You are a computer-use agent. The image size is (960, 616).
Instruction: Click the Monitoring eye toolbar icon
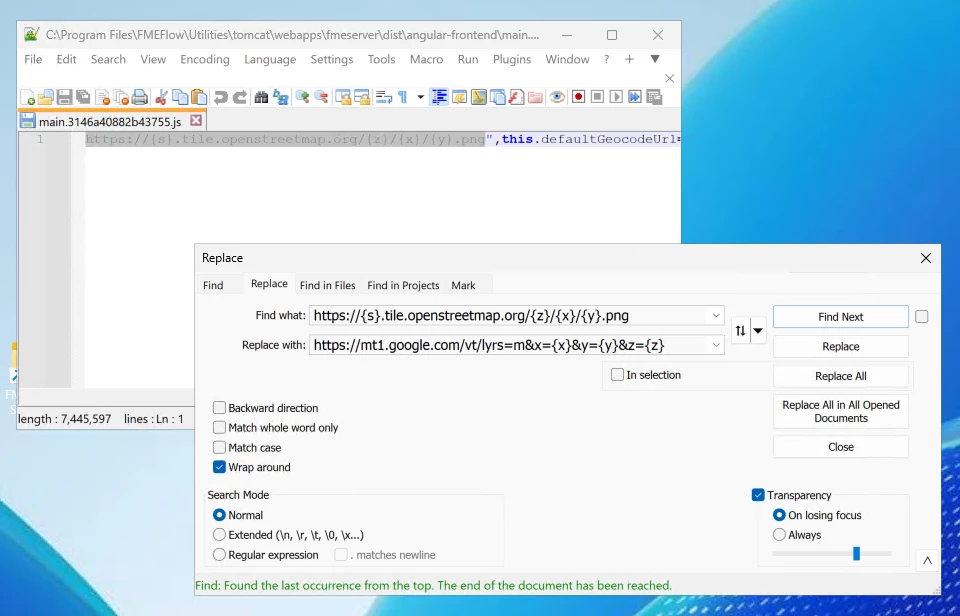pos(557,97)
